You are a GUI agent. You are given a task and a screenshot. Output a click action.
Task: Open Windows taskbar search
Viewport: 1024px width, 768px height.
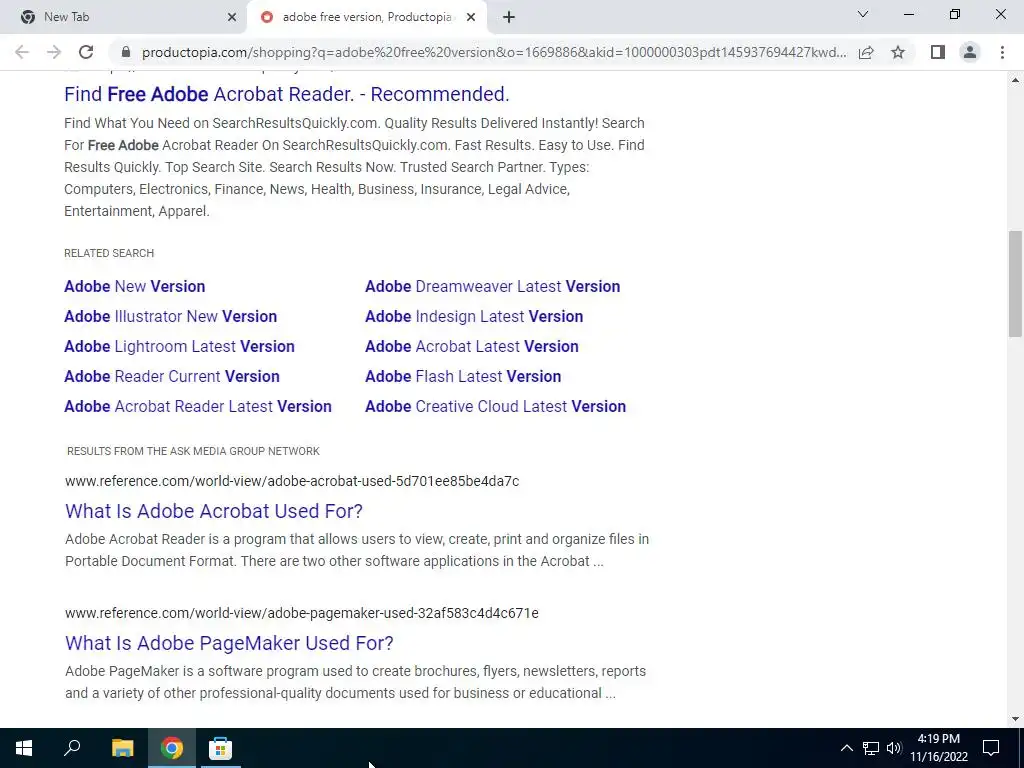(x=72, y=748)
